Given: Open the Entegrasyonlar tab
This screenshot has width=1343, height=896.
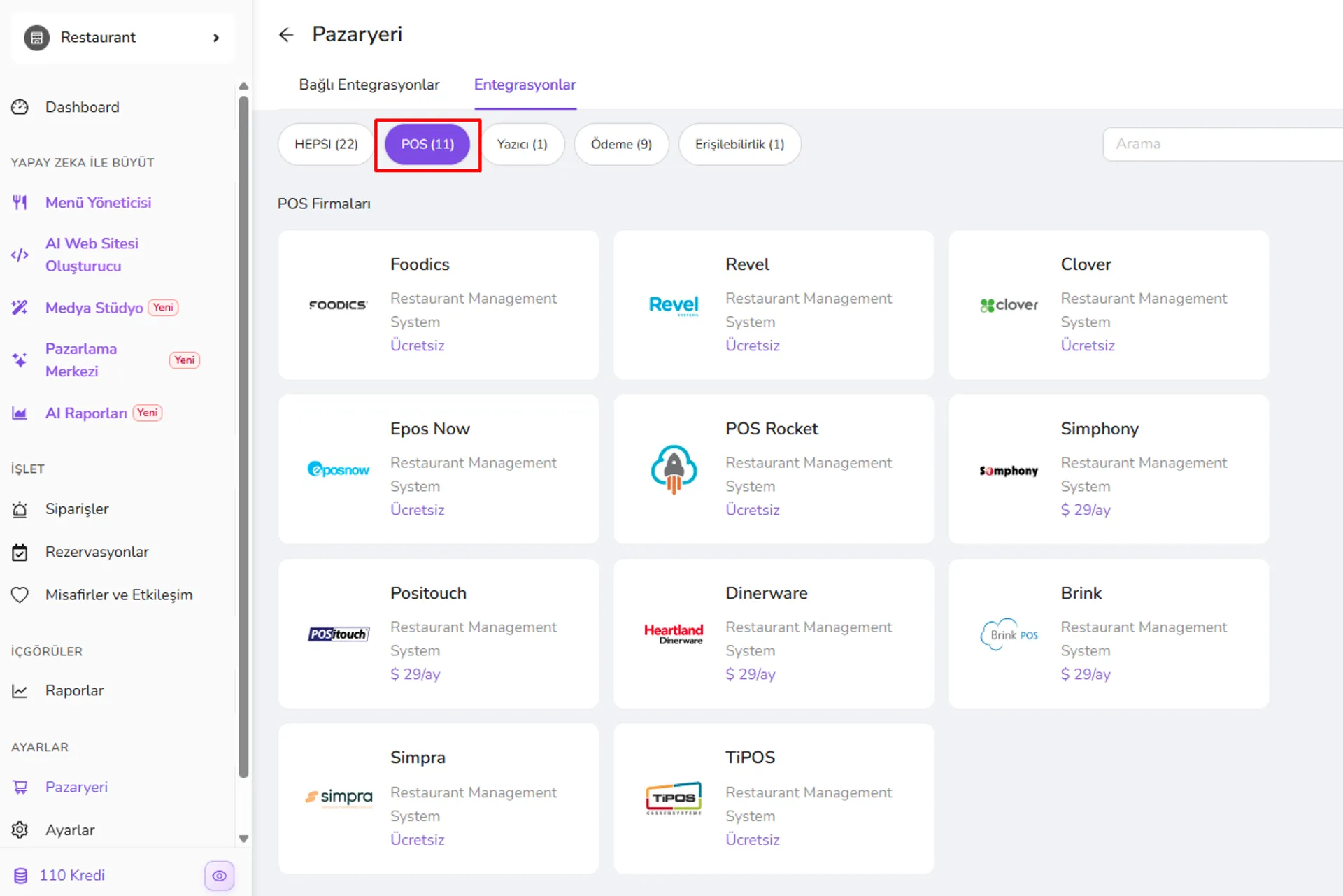Looking at the screenshot, I should tap(525, 85).
